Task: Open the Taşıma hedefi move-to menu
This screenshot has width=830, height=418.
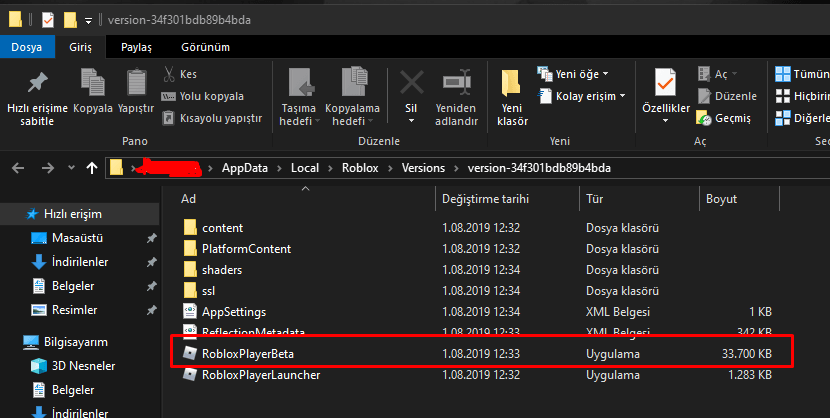Action: pyautogui.click(x=299, y=97)
